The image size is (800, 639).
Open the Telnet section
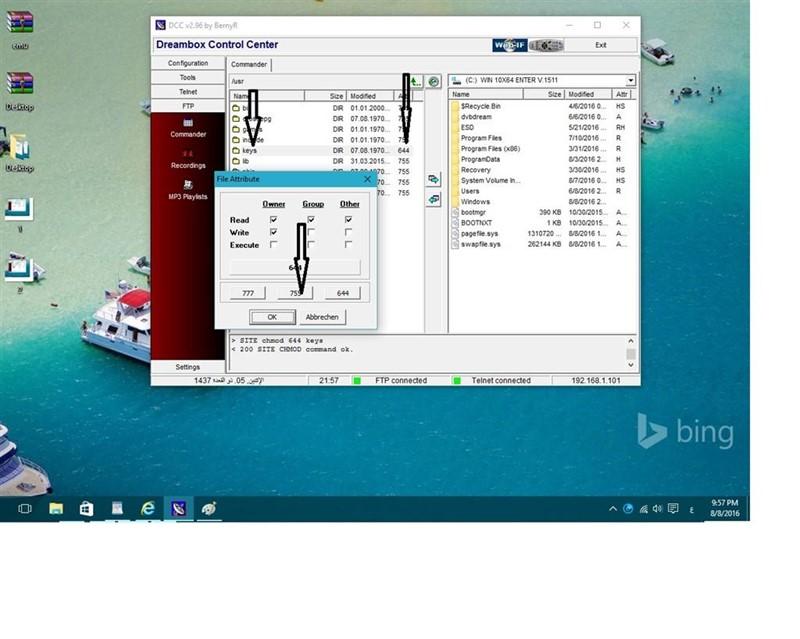(x=188, y=92)
